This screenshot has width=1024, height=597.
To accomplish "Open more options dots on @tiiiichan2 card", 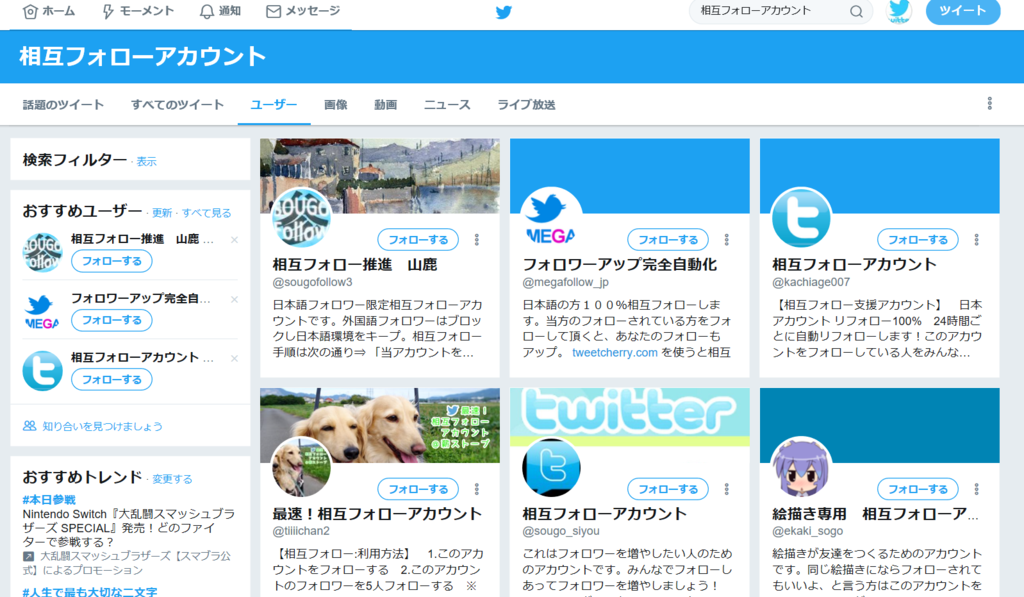I will [477, 489].
